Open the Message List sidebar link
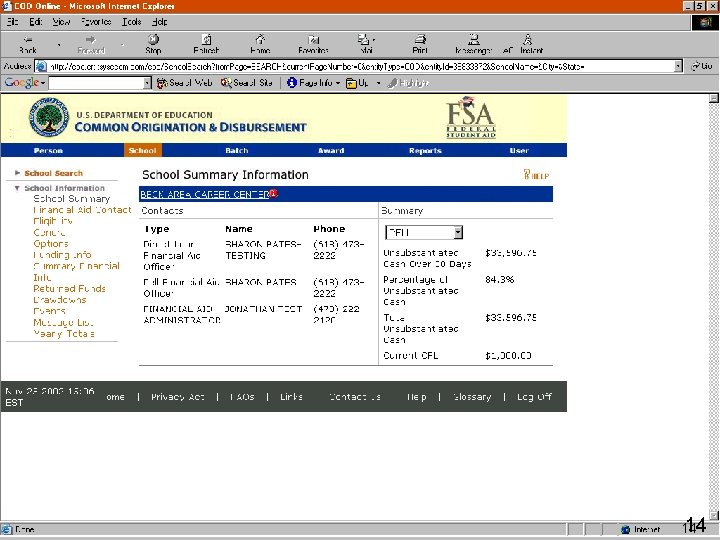This screenshot has height=540, width=720. pyautogui.click(x=63, y=322)
